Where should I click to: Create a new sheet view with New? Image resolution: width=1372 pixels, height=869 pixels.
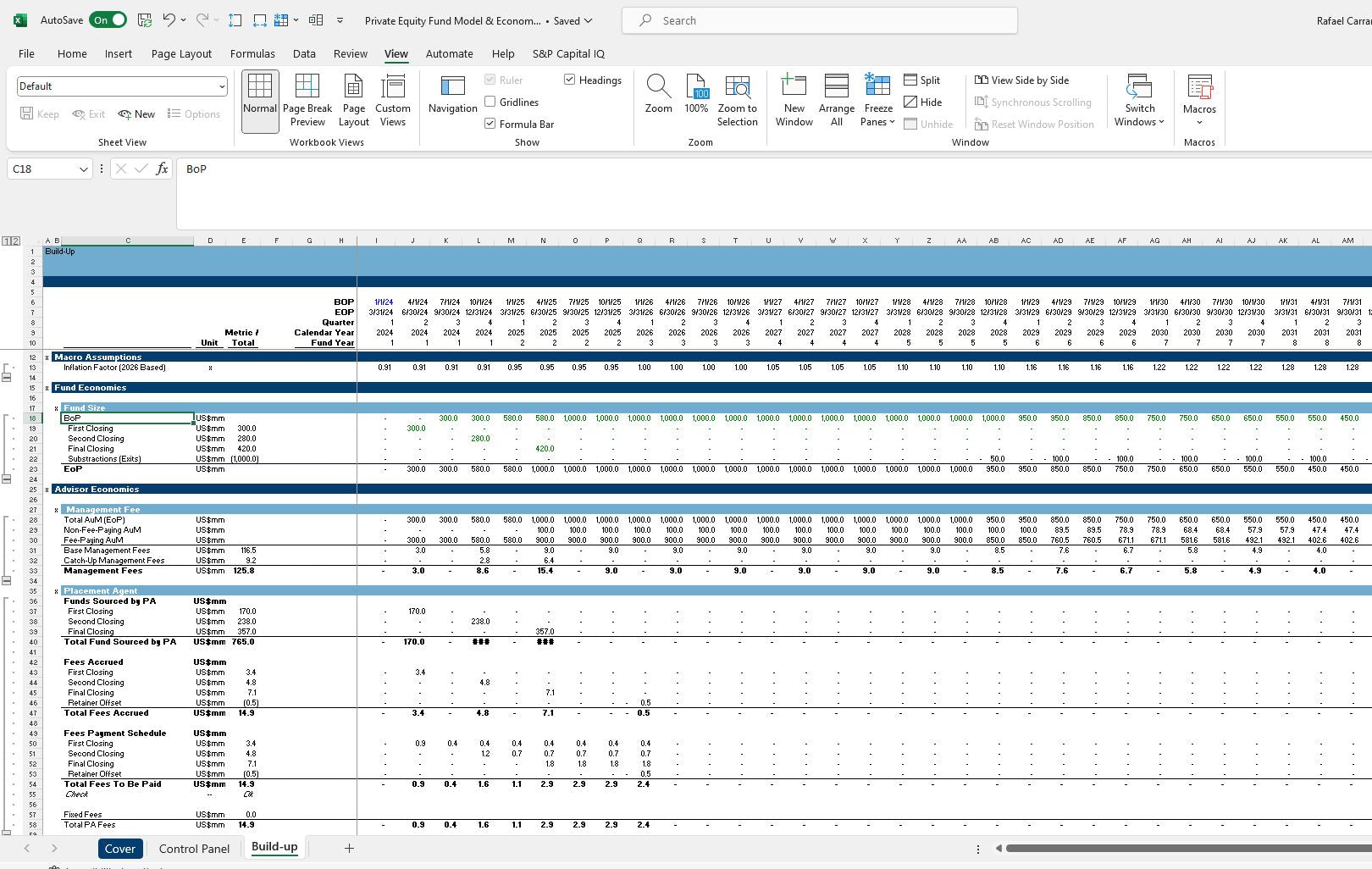point(136,113)
